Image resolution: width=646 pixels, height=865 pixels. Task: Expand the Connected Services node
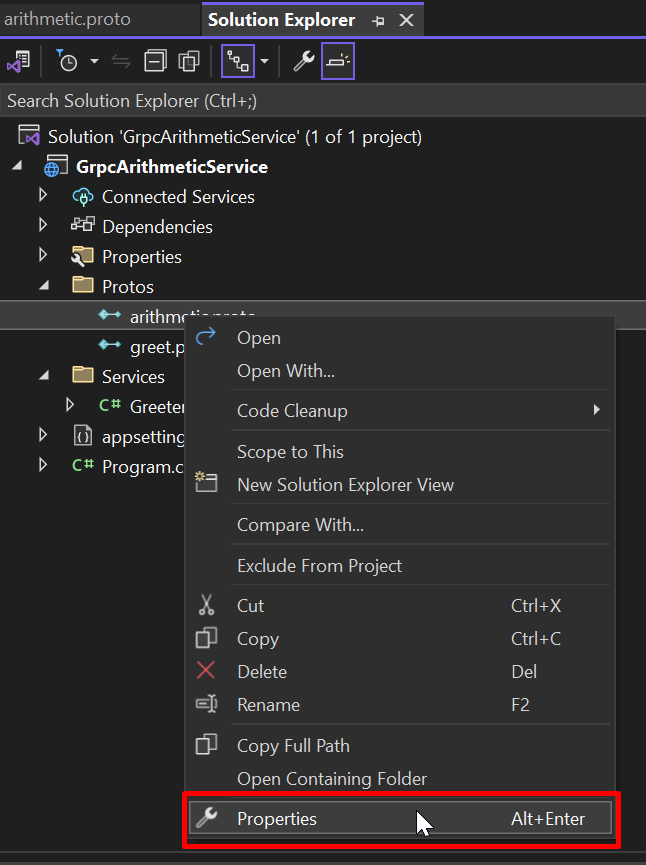click(x=43, y=196)
